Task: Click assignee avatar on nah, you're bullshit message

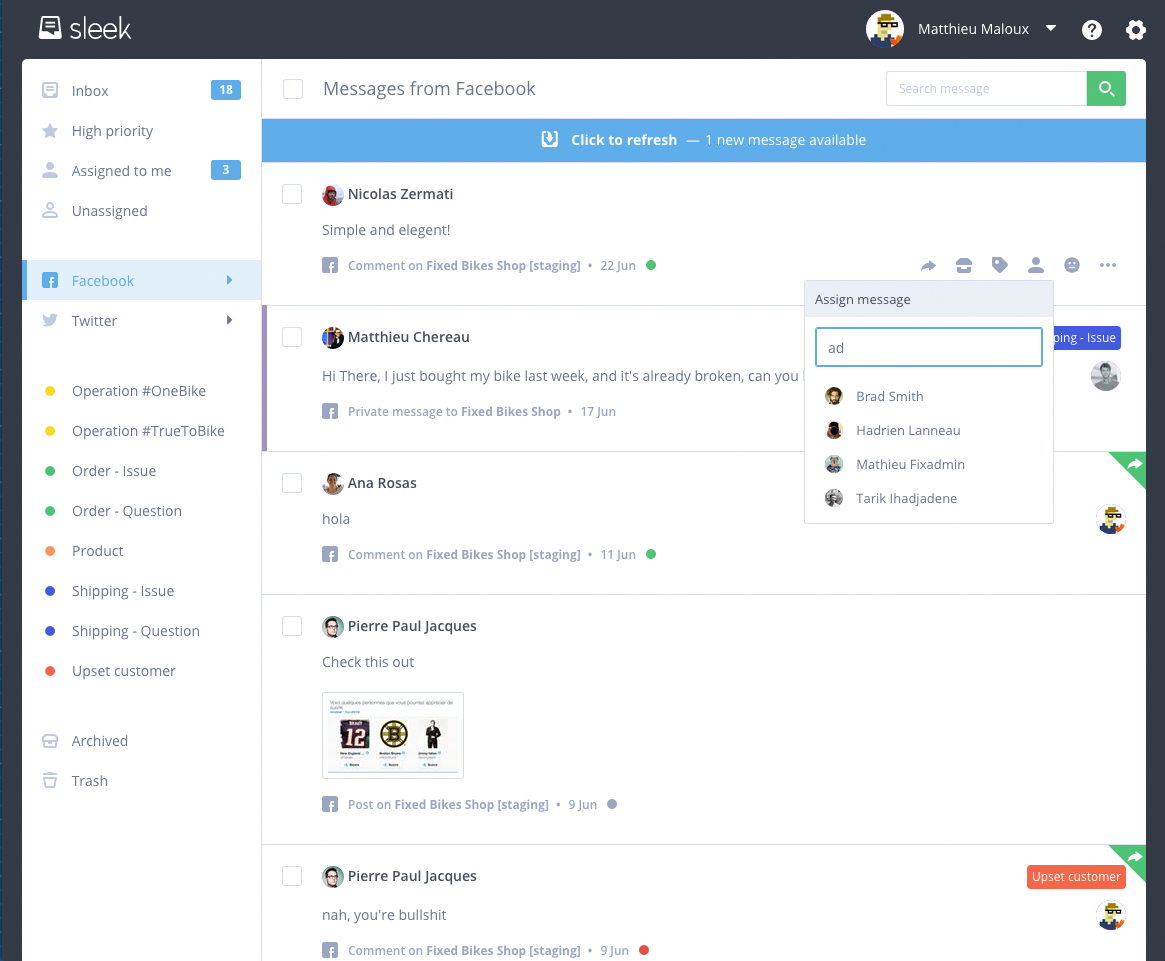Action: pos(1111,915)
